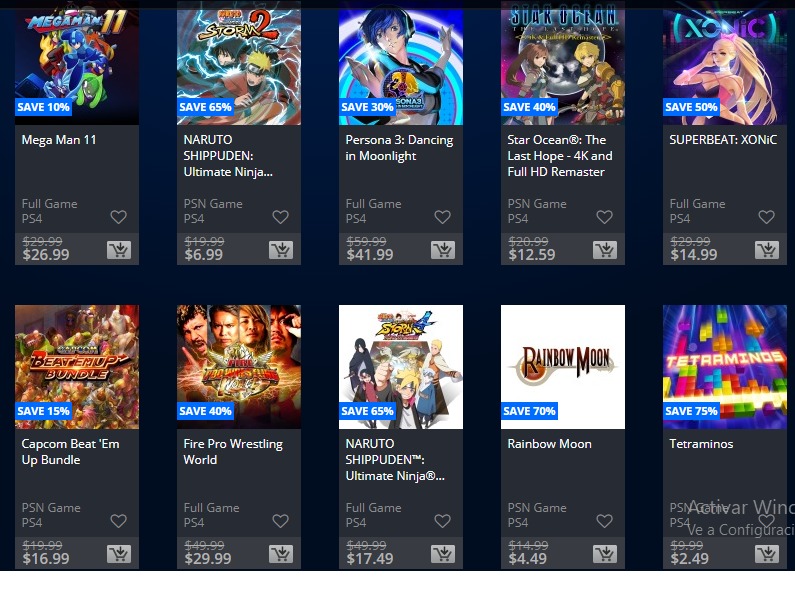795x591 pixels.
Task: Wishlist NARUTO Ultimate Ninja Storm 2 game
Action: click(x=280, y=217)
